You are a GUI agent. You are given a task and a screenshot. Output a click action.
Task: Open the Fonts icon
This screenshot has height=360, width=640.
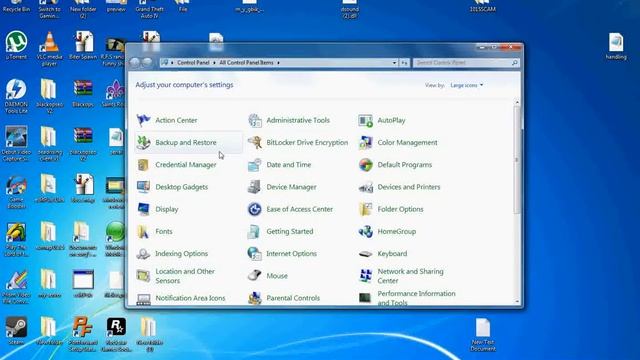(x=143, y=231)
